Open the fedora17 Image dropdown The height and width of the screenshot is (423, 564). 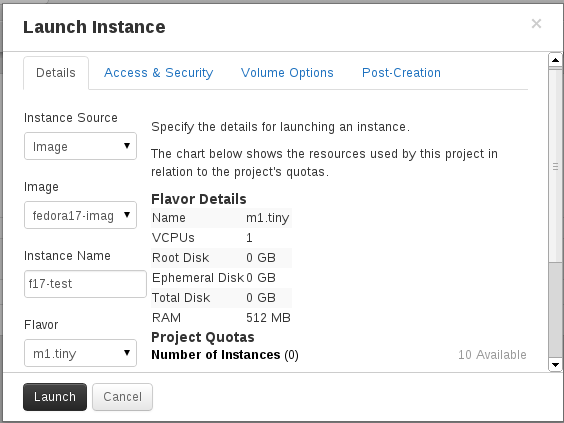pyautogui.click(x=80, y=215)
